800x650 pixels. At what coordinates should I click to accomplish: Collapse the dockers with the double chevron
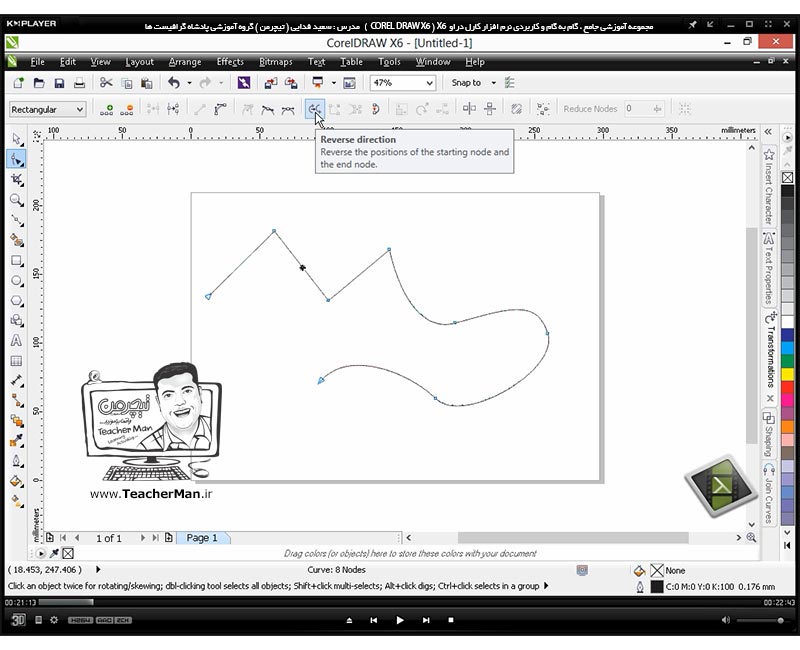point(768,132)
